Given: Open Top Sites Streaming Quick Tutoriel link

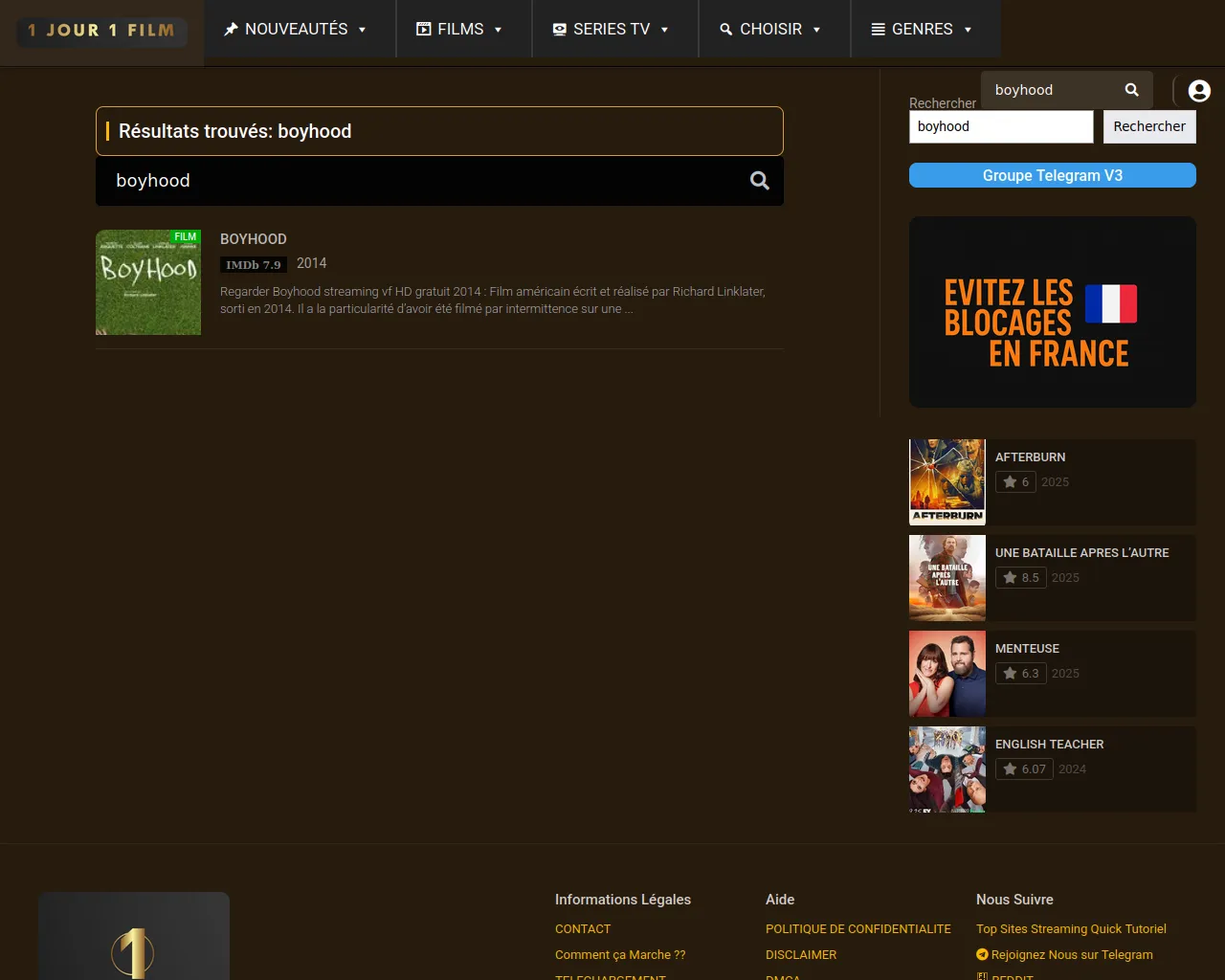Looking at the screenshot, I should tap(1071, 929).
